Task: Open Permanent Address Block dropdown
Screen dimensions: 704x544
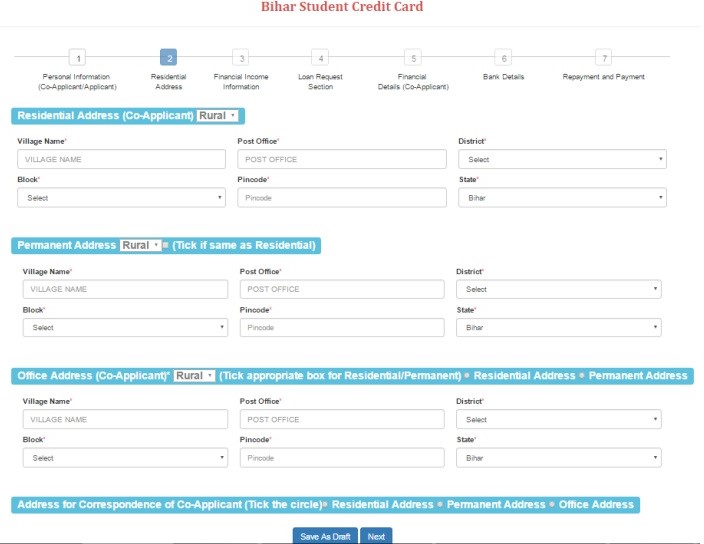Action: pyautogui.click(x=125, y=328)
